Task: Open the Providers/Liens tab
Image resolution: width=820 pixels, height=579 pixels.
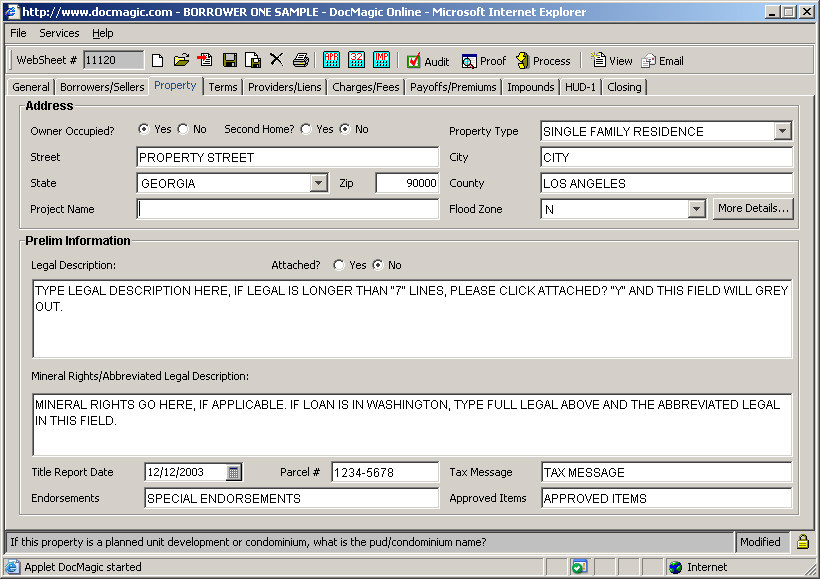Action: click(x=284, y=87)
